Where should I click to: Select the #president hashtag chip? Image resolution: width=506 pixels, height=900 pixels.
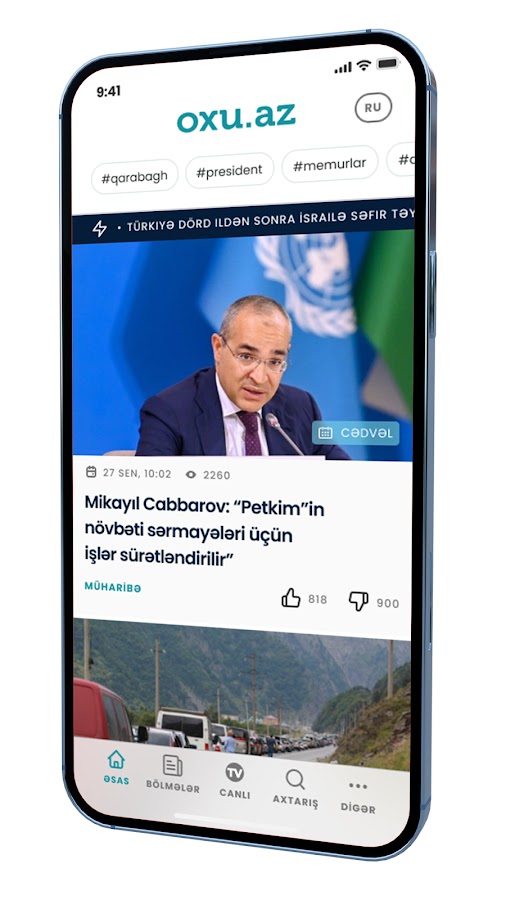point(229,170)
